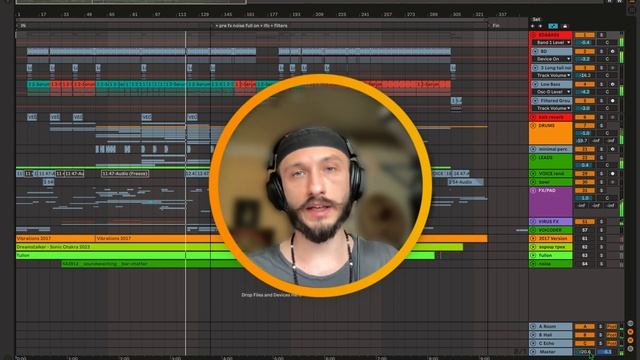The image size is (640, 360).
Task: Open the Osc O Level automation dropdown
Action: pos(551,92)
